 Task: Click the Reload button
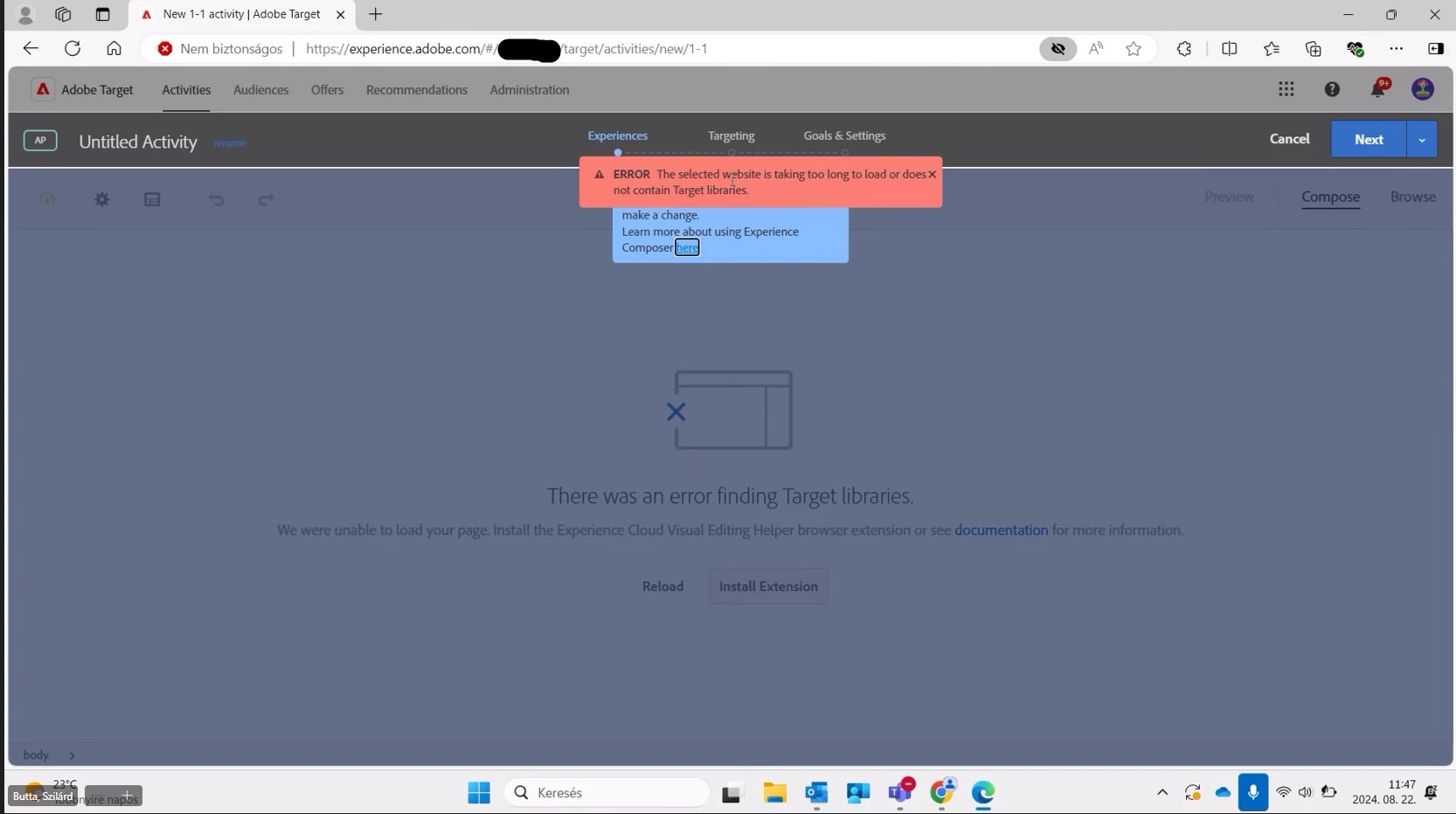pyautogui.click(x=662, y=587)
